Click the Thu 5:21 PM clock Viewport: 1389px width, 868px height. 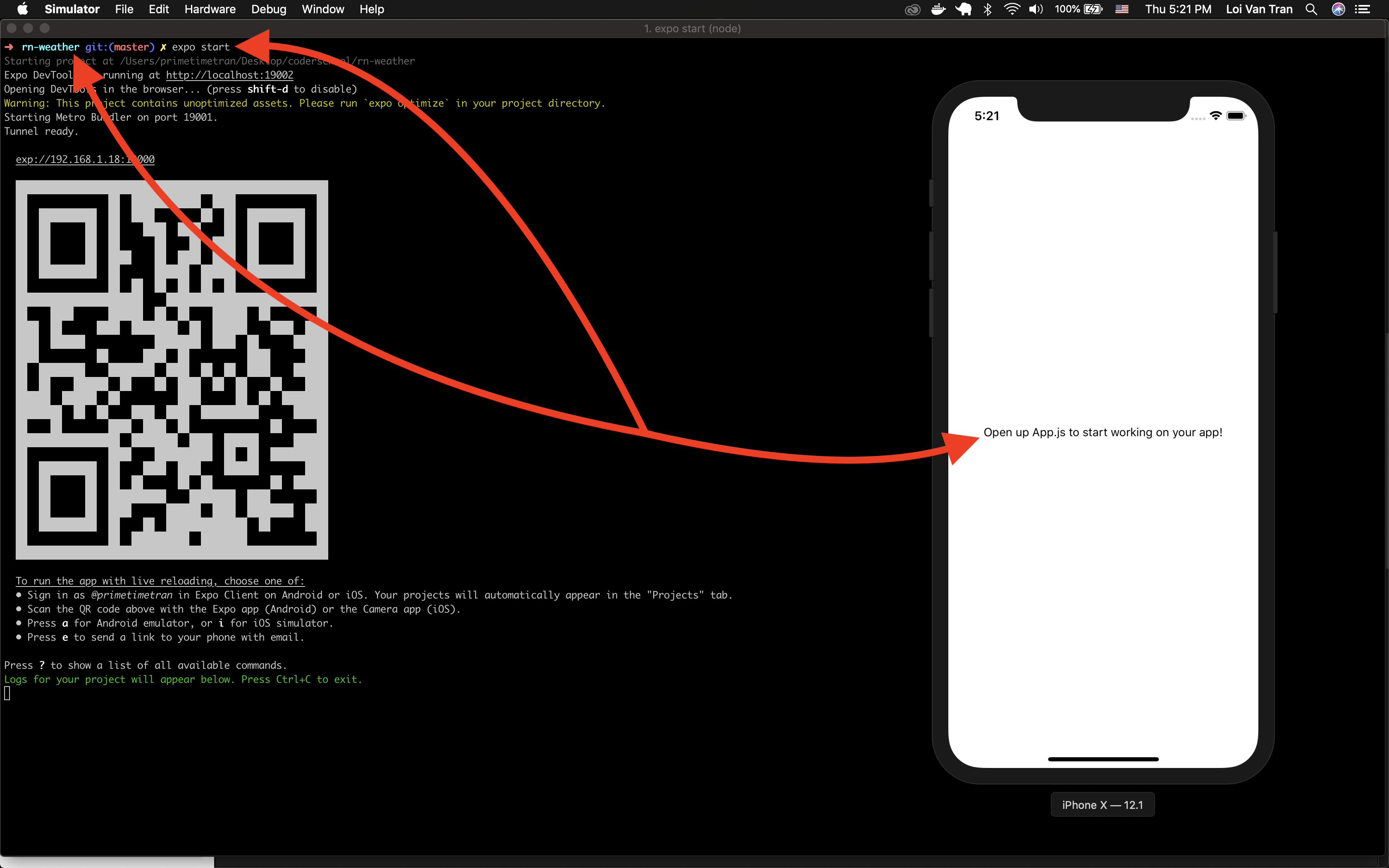(x=1178, y=9)
